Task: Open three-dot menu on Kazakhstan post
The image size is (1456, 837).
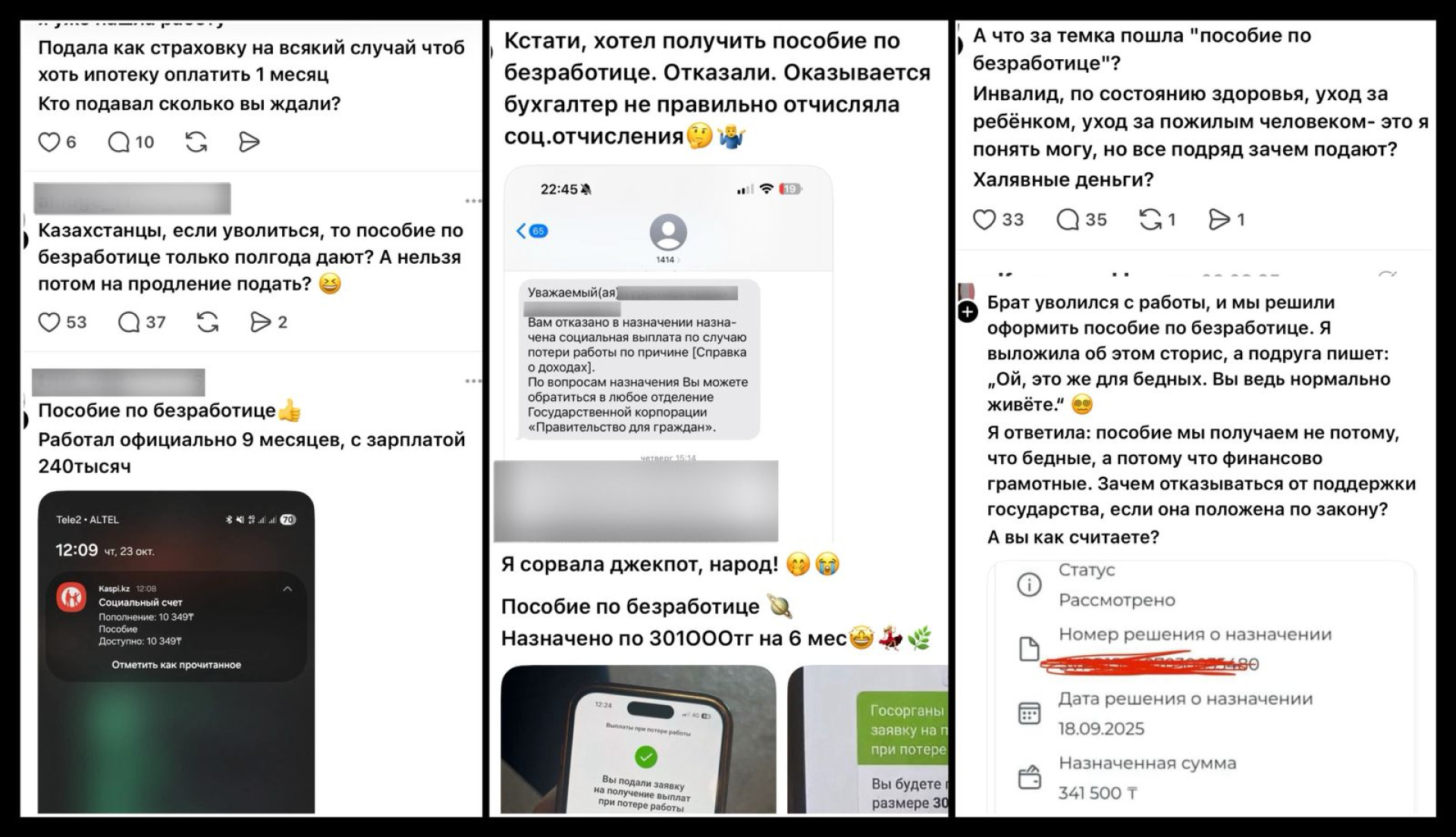Action: pos(473,201)
